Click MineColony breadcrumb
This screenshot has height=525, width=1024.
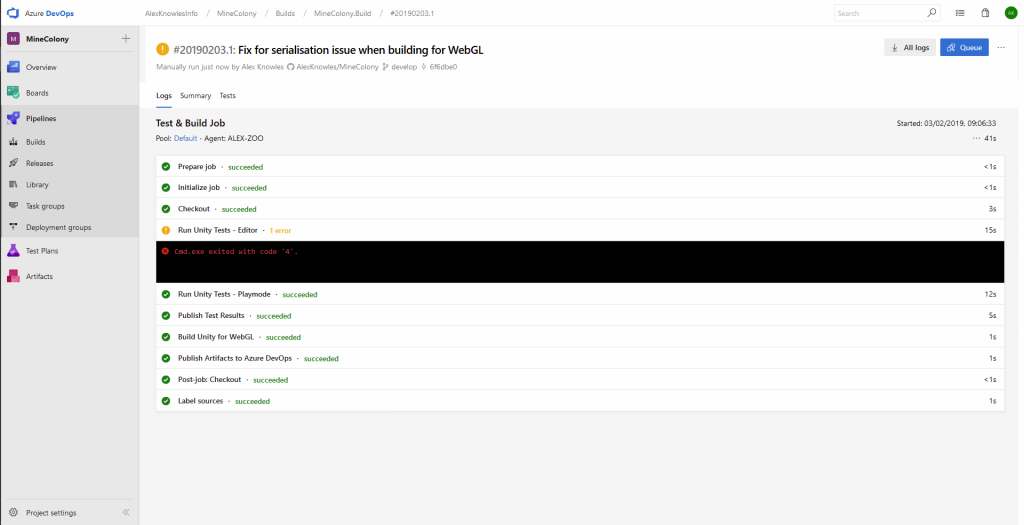(x=234, y=13)
